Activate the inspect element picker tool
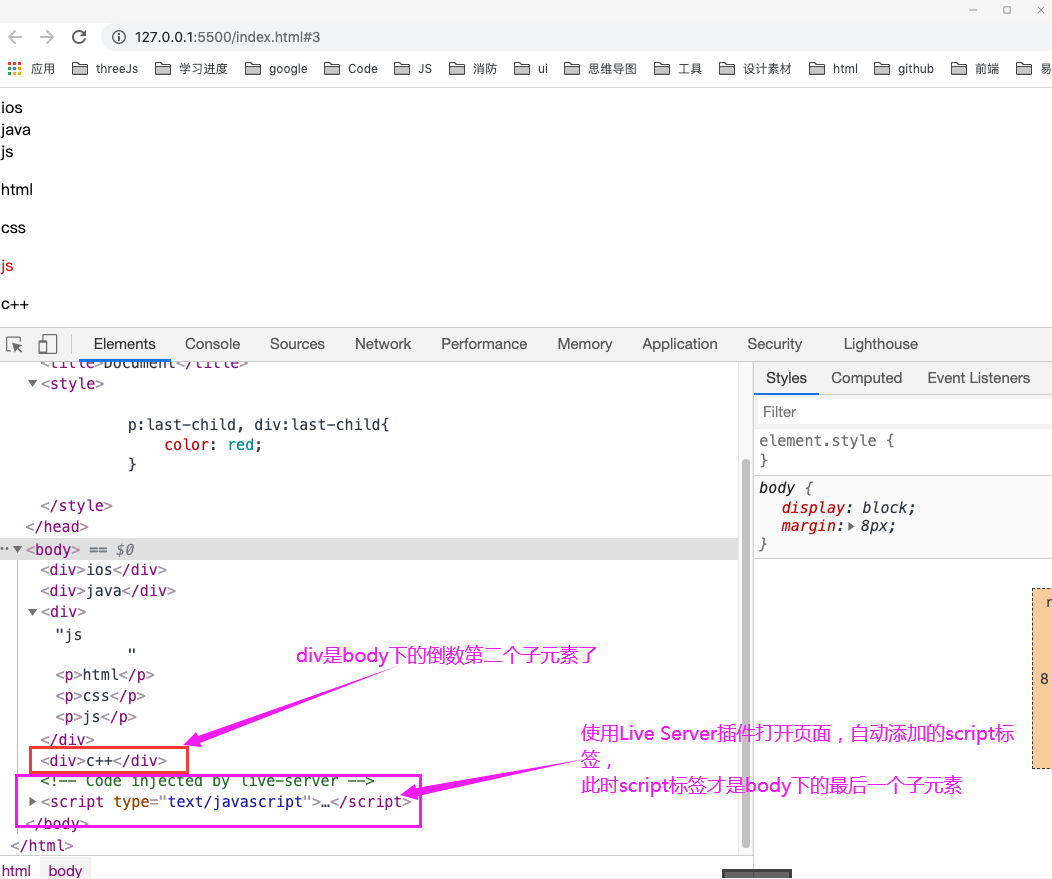Viewport: 1052px width, 879px height. coord(15,344)
